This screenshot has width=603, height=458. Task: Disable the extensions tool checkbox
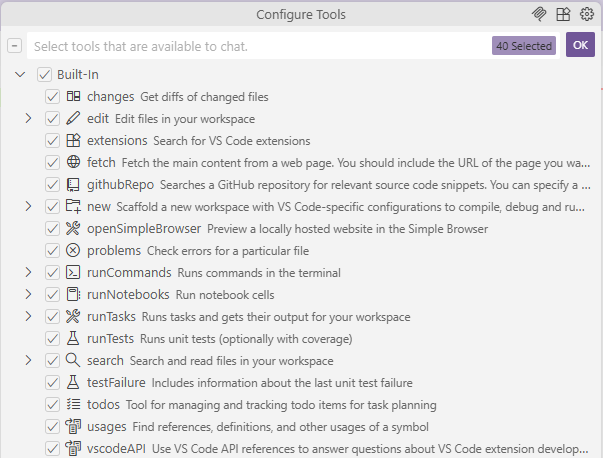(x=53, y=141)
